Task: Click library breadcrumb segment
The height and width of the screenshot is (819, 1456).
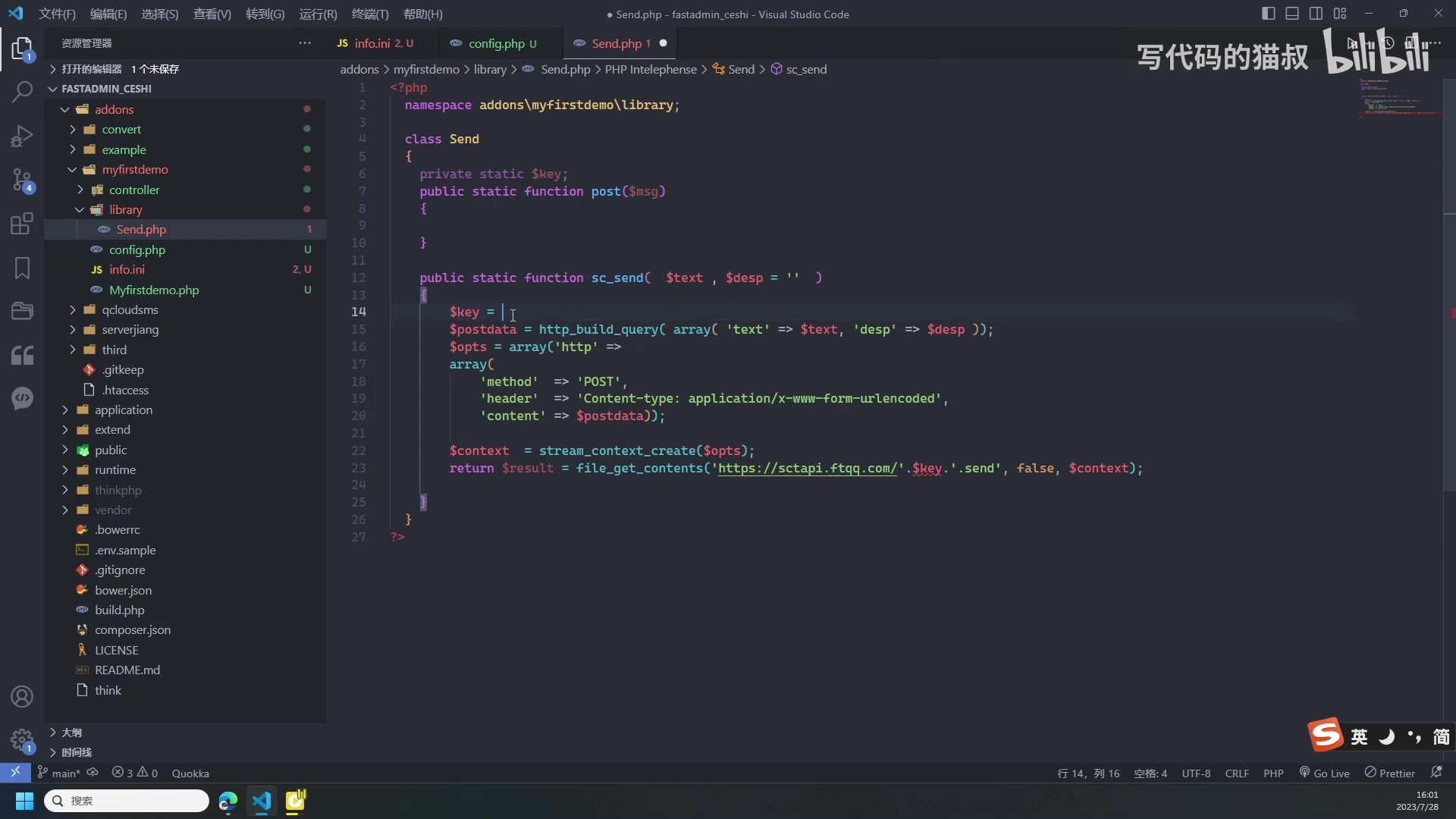Action: point(490,69)
